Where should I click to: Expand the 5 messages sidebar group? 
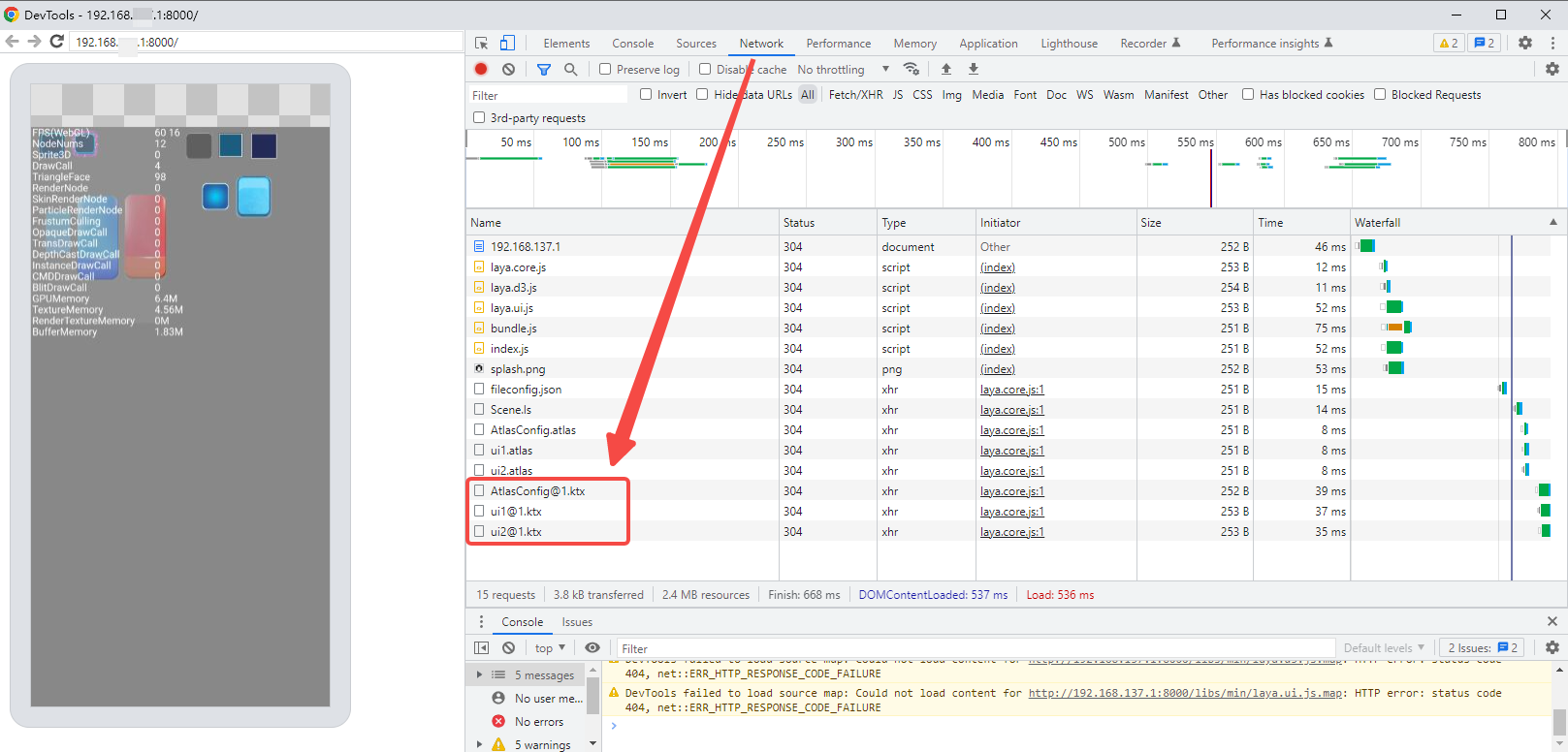pyautogui.click(x=479, y=674)
